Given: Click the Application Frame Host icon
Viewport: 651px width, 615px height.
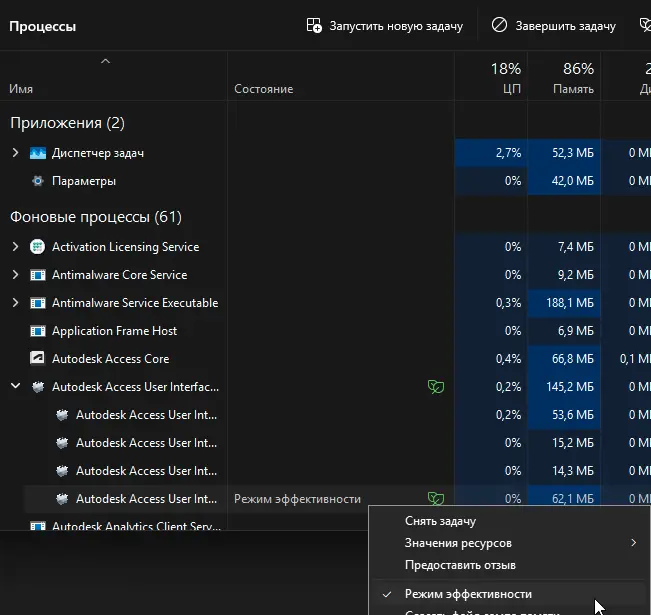Looking at the screenshot, I should point(38,331).
